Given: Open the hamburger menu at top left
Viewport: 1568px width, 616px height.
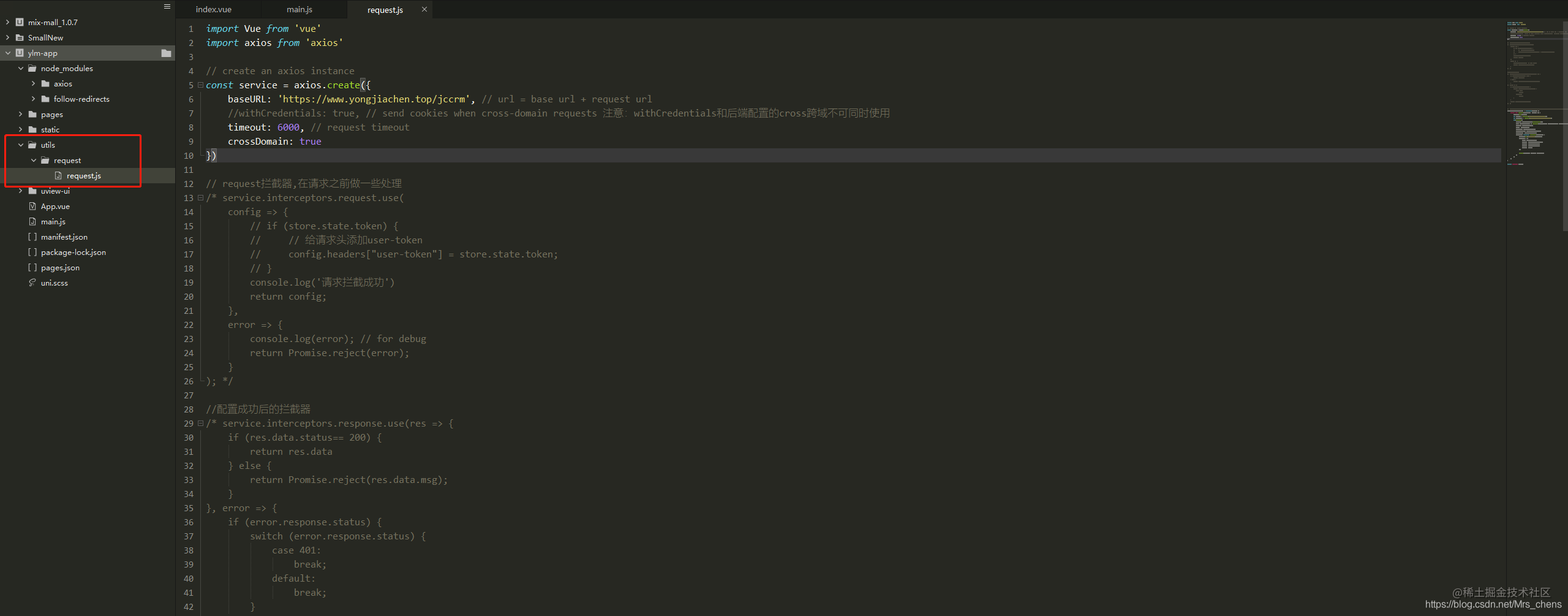Looking at the screenshot, I should point(167,6).
